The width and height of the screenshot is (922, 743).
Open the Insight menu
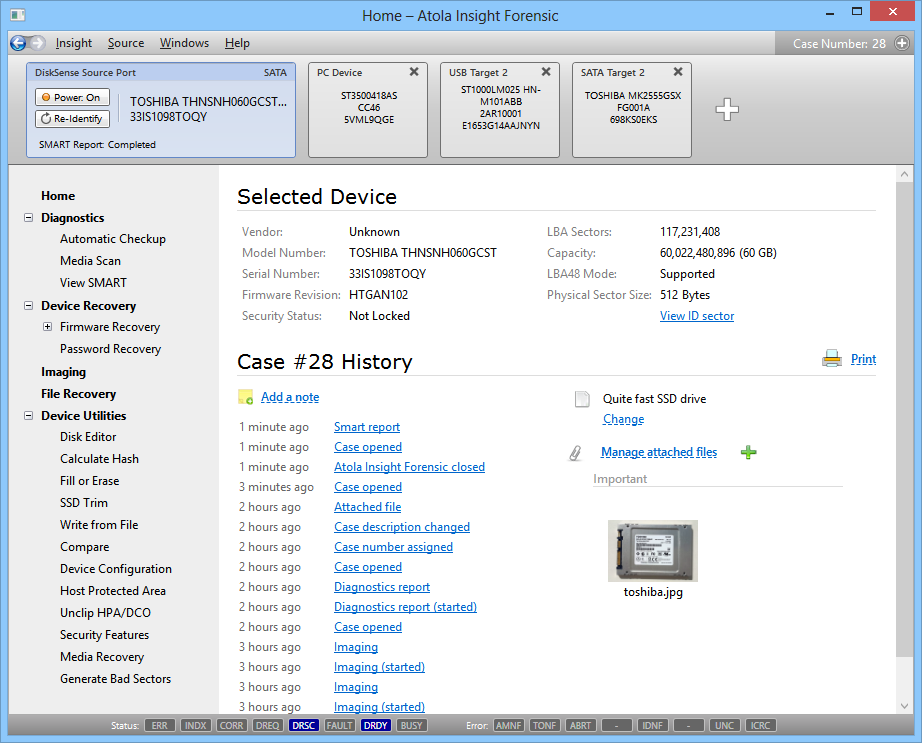tap(74, 43)
